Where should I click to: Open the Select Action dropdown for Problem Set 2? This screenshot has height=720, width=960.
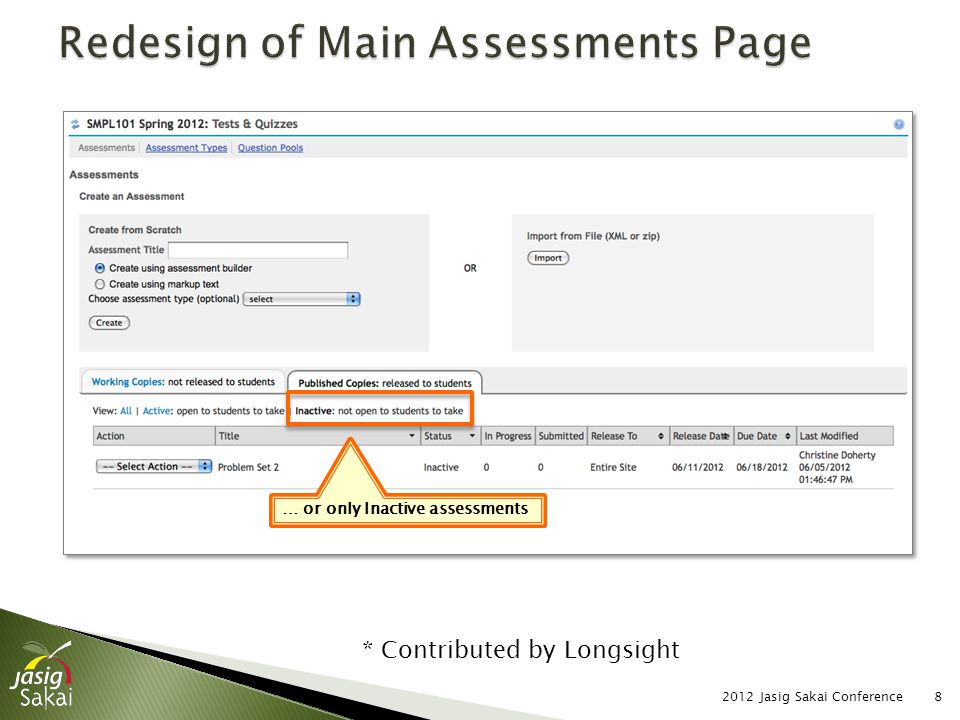(154, 467)
